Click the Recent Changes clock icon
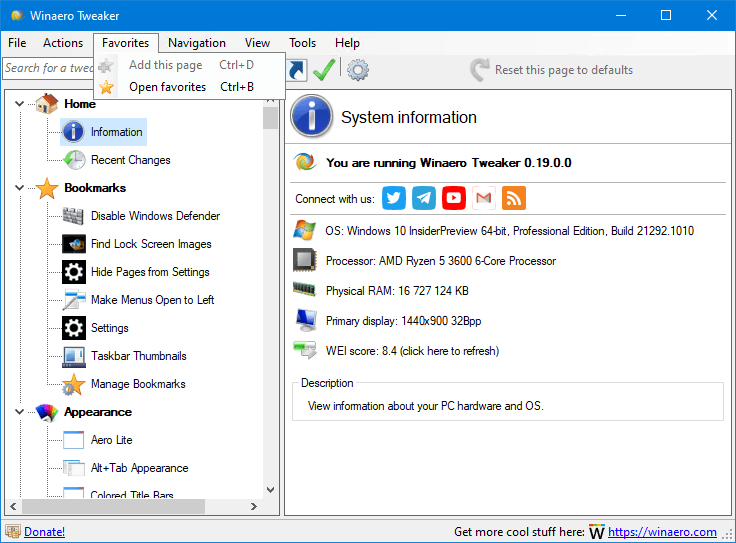The image size is (736, 543). (74, 160)
